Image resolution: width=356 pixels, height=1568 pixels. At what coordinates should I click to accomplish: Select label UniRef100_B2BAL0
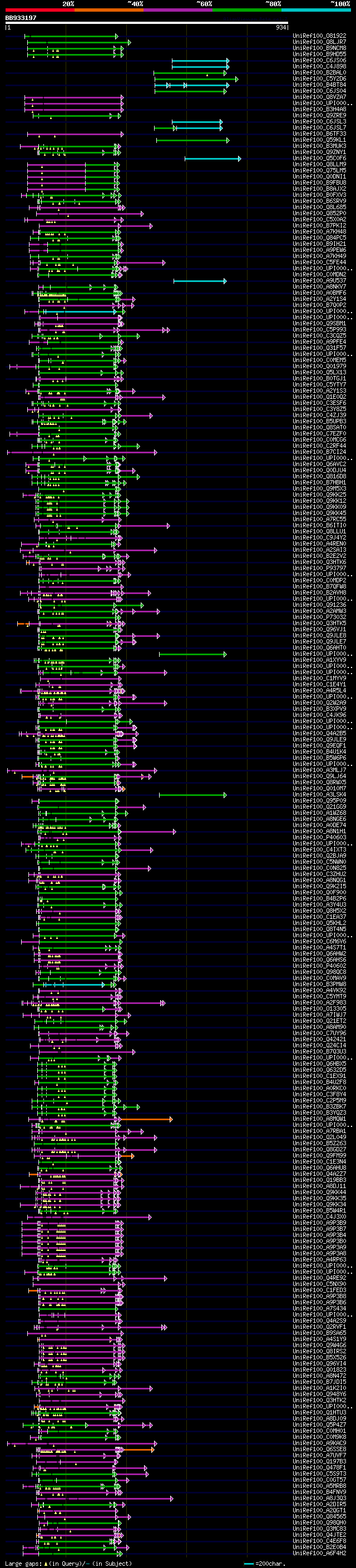tap(319, 72)
